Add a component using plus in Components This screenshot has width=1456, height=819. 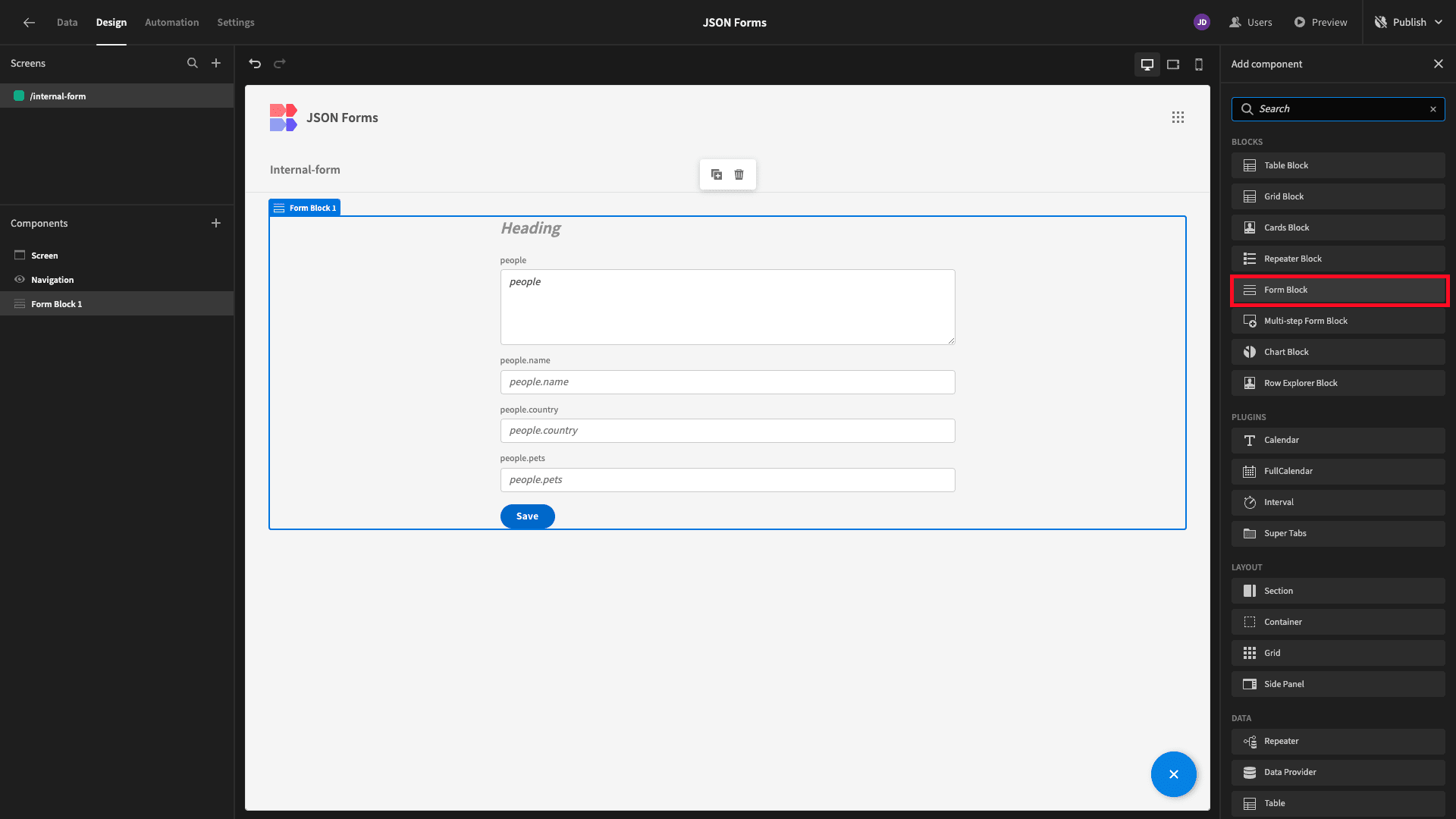click(216, 223)
